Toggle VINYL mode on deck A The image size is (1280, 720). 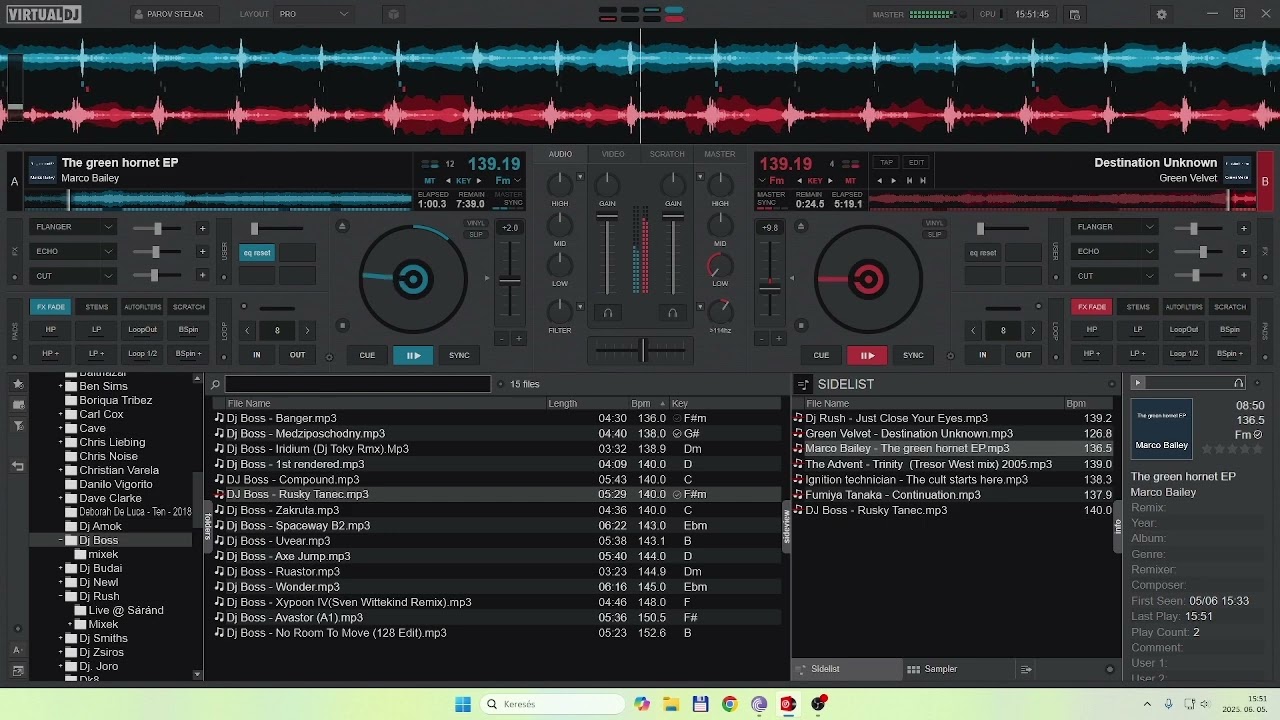click(x=476, y=224)
